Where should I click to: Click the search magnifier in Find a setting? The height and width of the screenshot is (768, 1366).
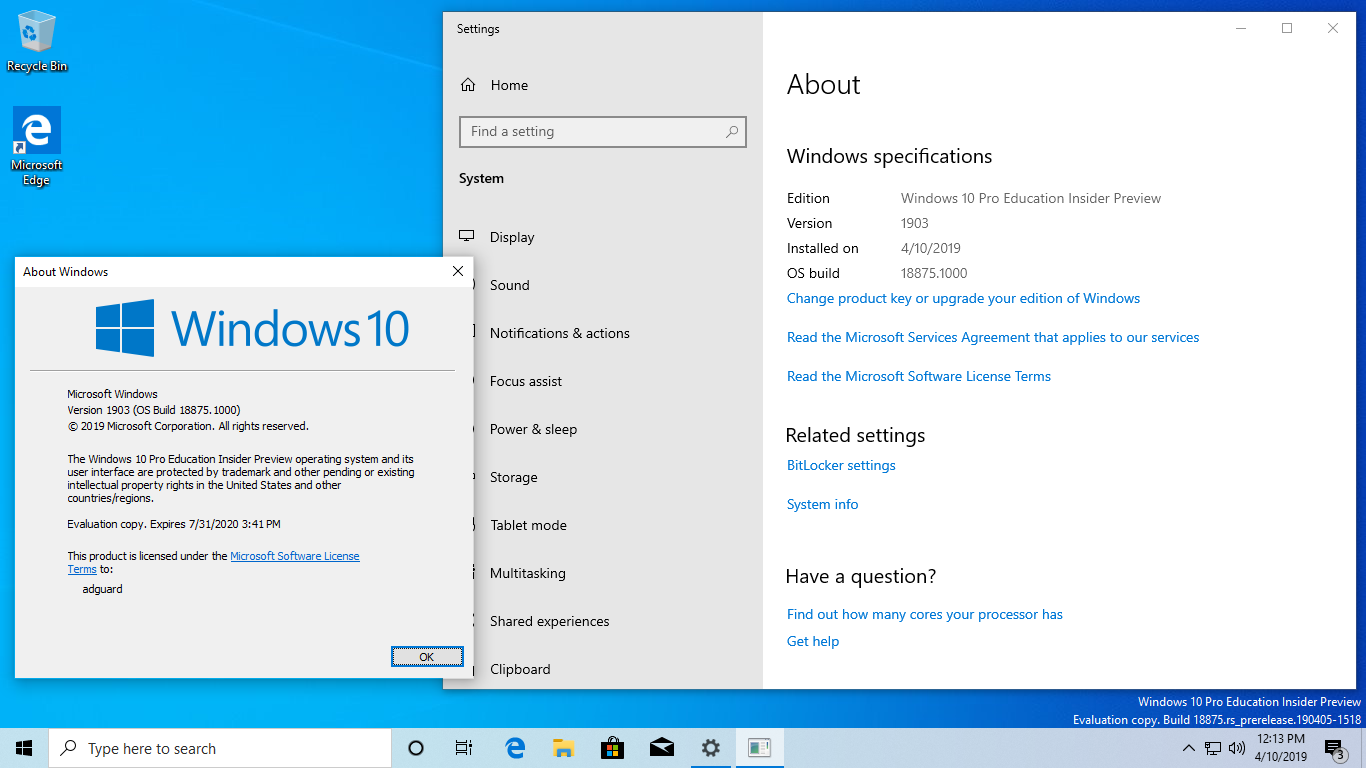pyautogui.click(x=731, y=131)
